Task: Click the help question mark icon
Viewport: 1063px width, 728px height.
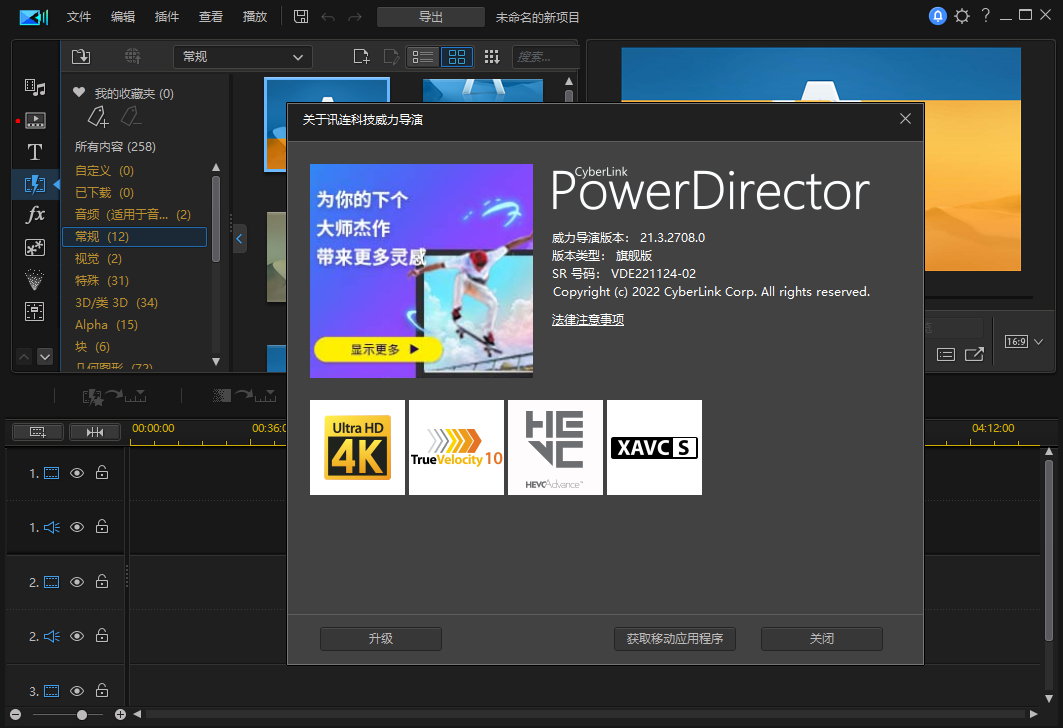Action: (986, 16)
